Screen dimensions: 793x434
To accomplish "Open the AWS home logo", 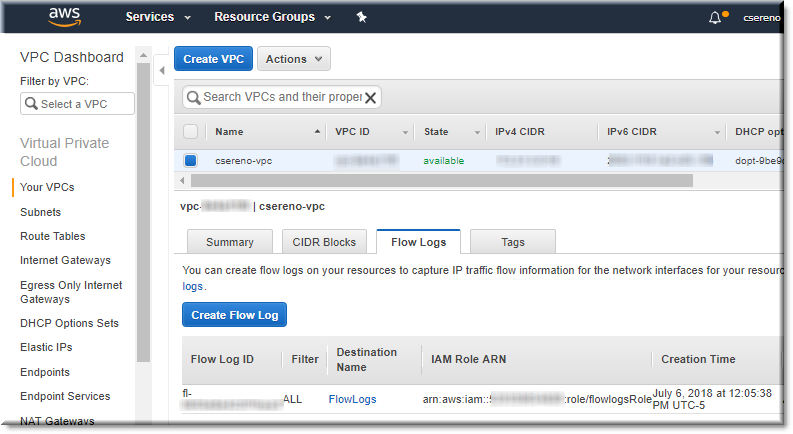I will (64, 17).
